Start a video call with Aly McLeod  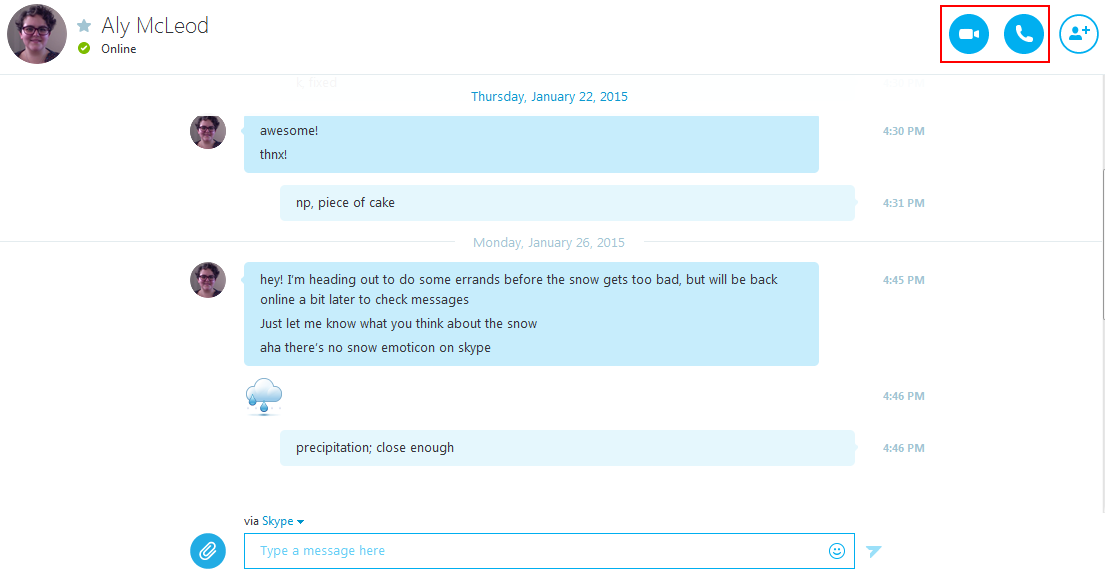pos(969,34)
